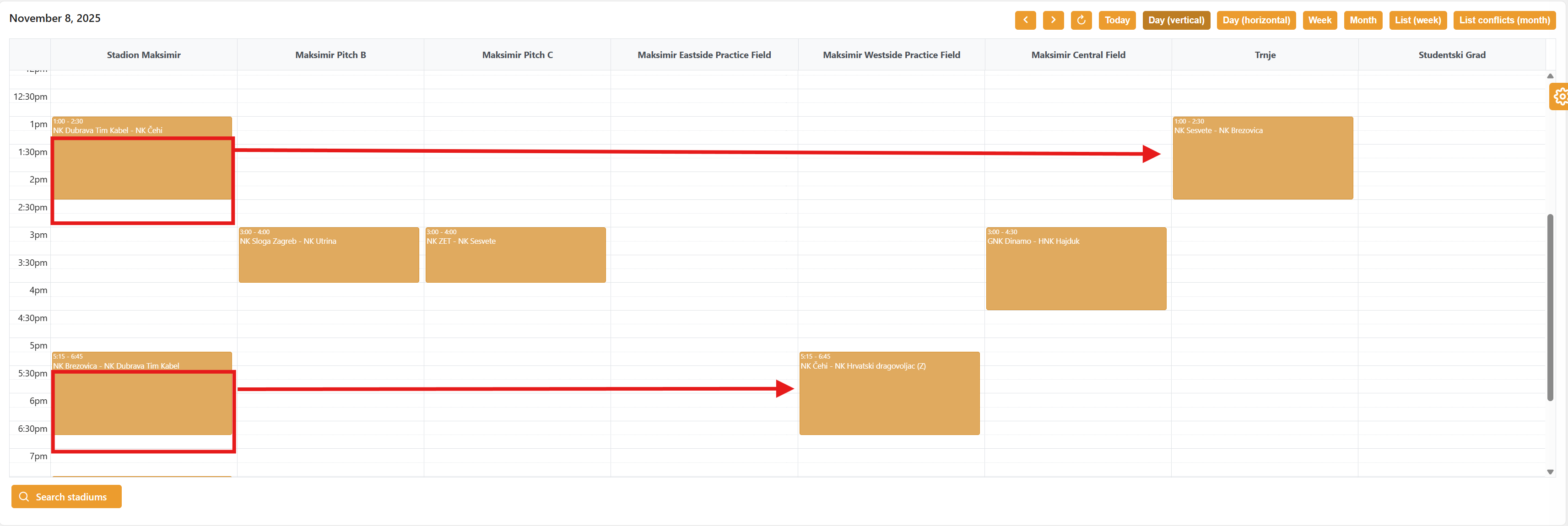This screenshot has width=1568, height=526.
Task: Open List conflicts (month) view
Action: 1504,20
